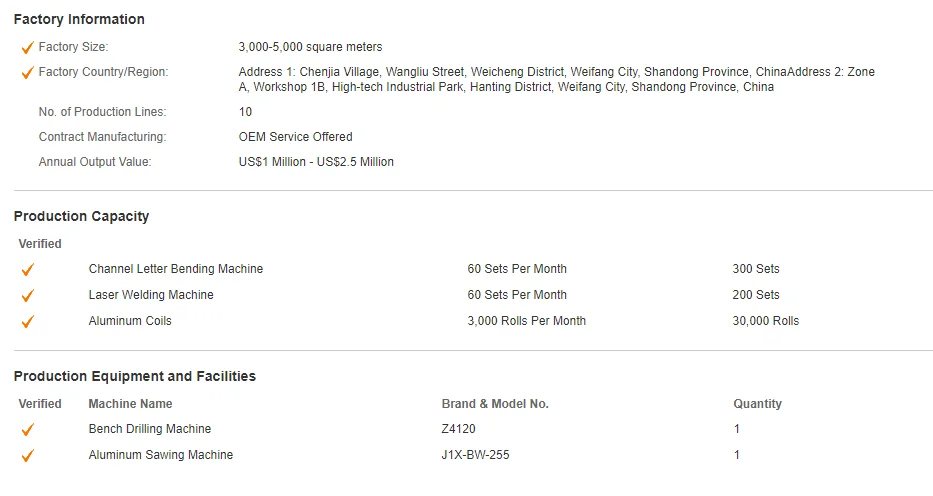Click the Brand & Model No. column header
Image resolution: width=933 pixels, height=496 pixels.
[x=495, y=404]
